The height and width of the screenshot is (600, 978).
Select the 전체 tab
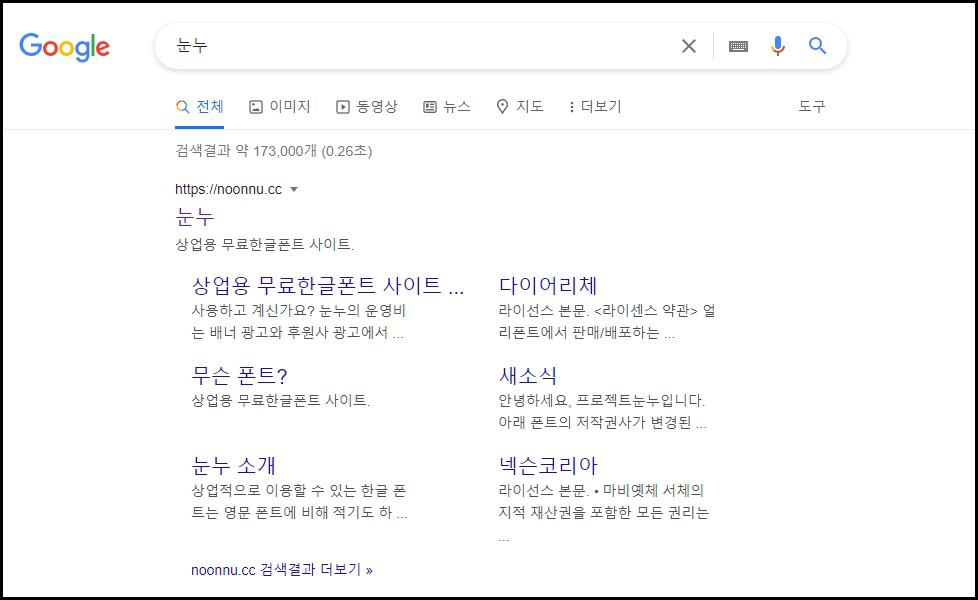click(x=200, y=107)
